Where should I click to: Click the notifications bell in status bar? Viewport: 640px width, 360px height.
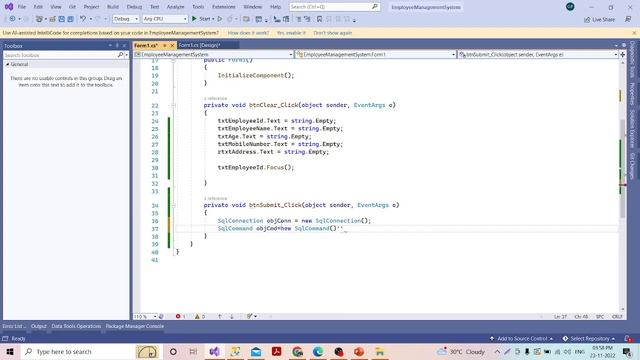628,338
